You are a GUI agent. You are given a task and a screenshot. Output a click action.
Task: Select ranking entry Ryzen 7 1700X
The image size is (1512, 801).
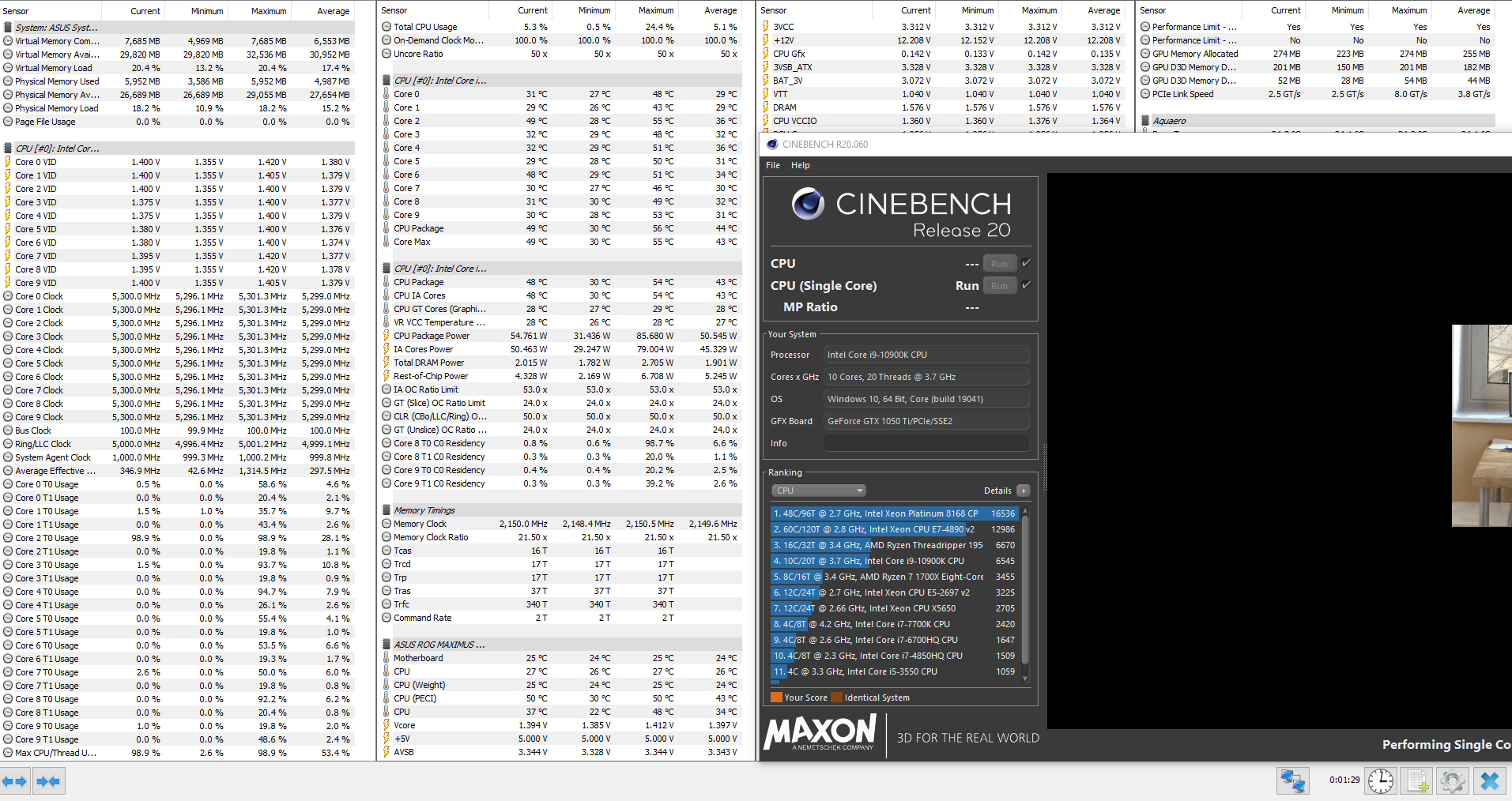coord(895,577)
